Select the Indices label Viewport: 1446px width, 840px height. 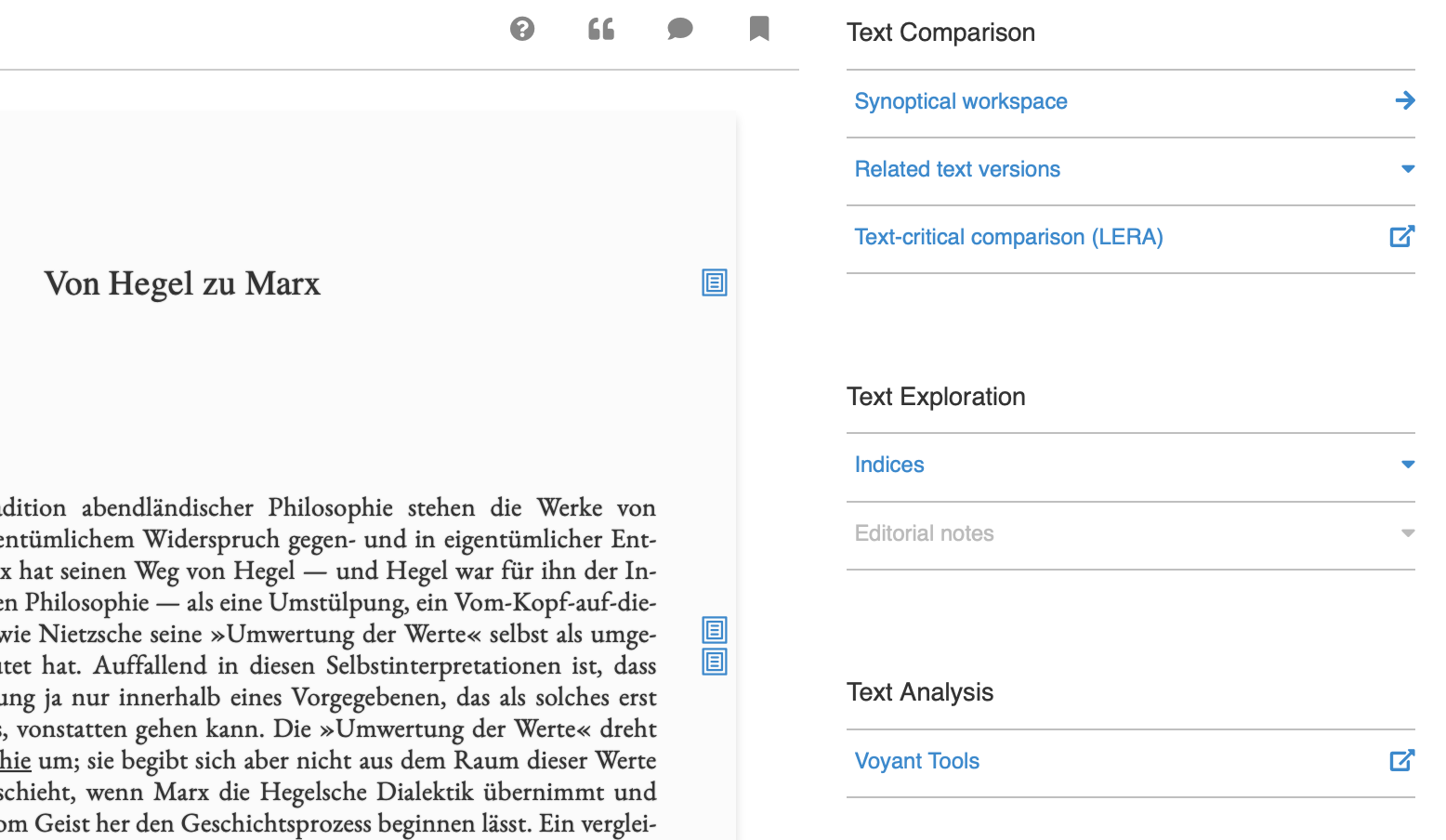(x=889, y=465)
